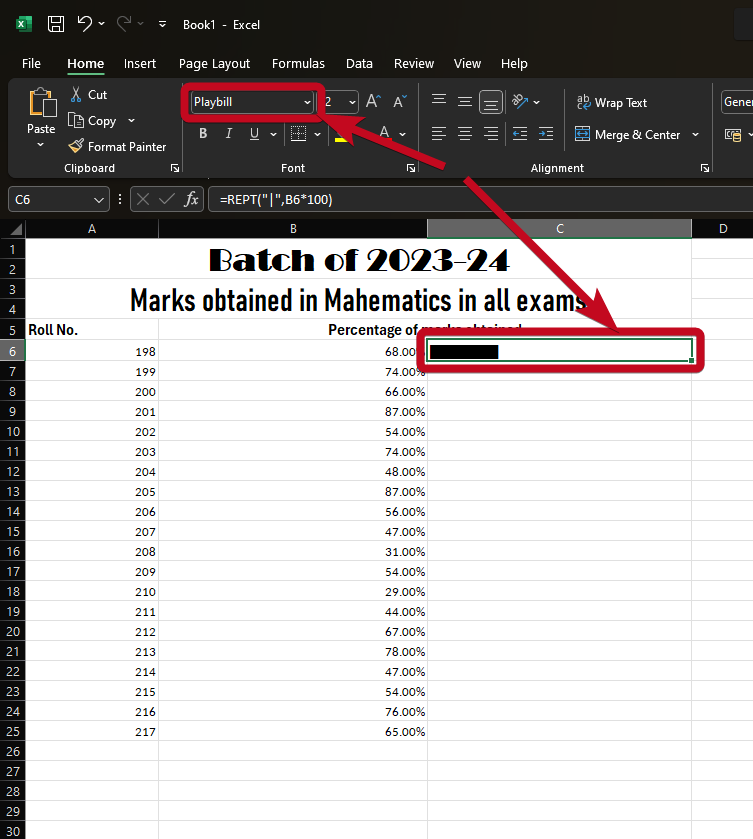Click Wrap Text button
The width and height of the screenshot is (753, 839).
click(611, 102)
